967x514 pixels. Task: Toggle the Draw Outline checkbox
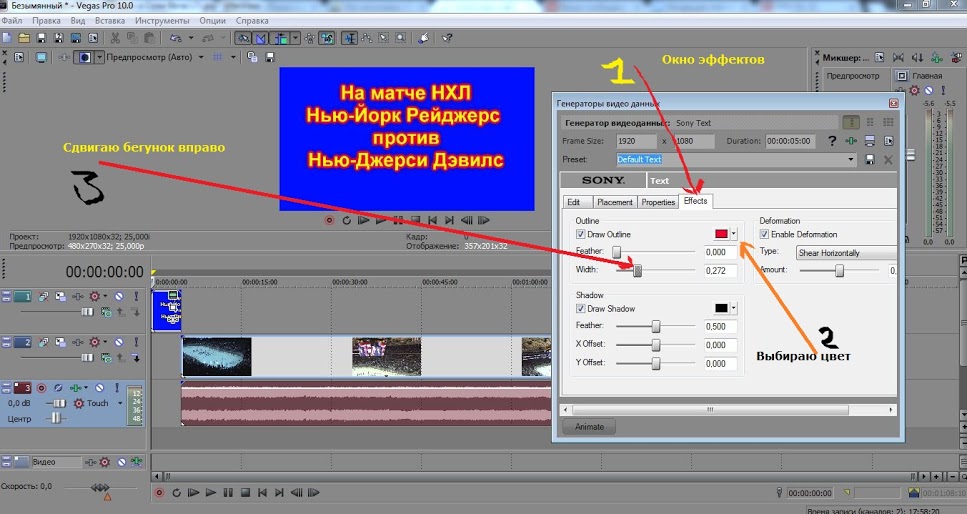pos(580,234)
